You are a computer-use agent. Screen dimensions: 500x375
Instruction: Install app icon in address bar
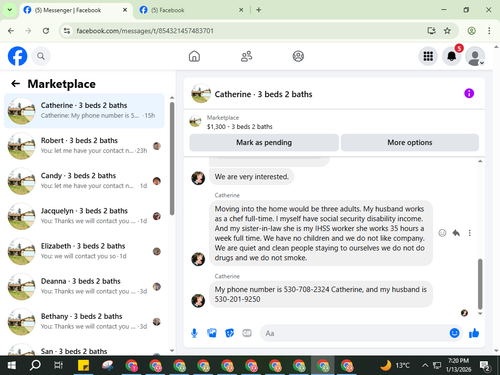[x=431, y=31]
